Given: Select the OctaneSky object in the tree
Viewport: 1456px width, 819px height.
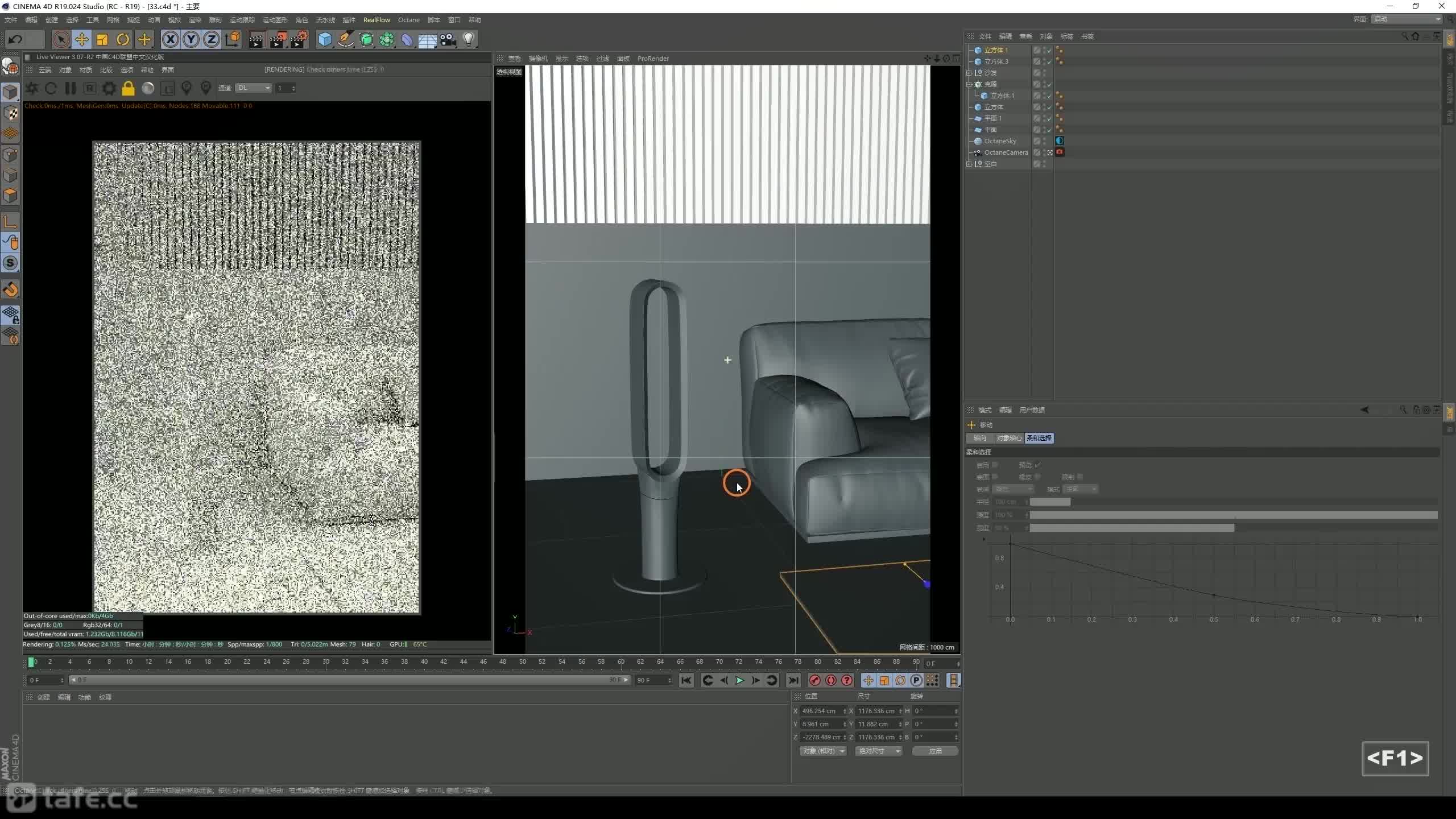Looking at the screenshot, I should tap(1000, 141).
